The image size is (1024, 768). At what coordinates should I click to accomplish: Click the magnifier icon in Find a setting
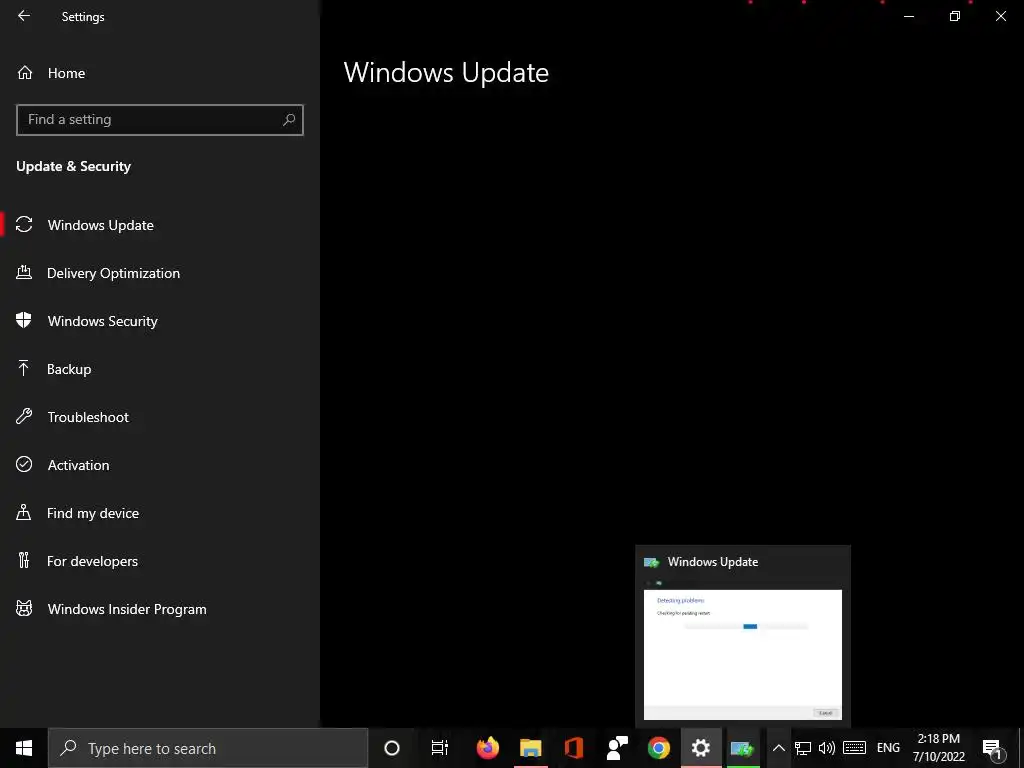pos(289,120)
